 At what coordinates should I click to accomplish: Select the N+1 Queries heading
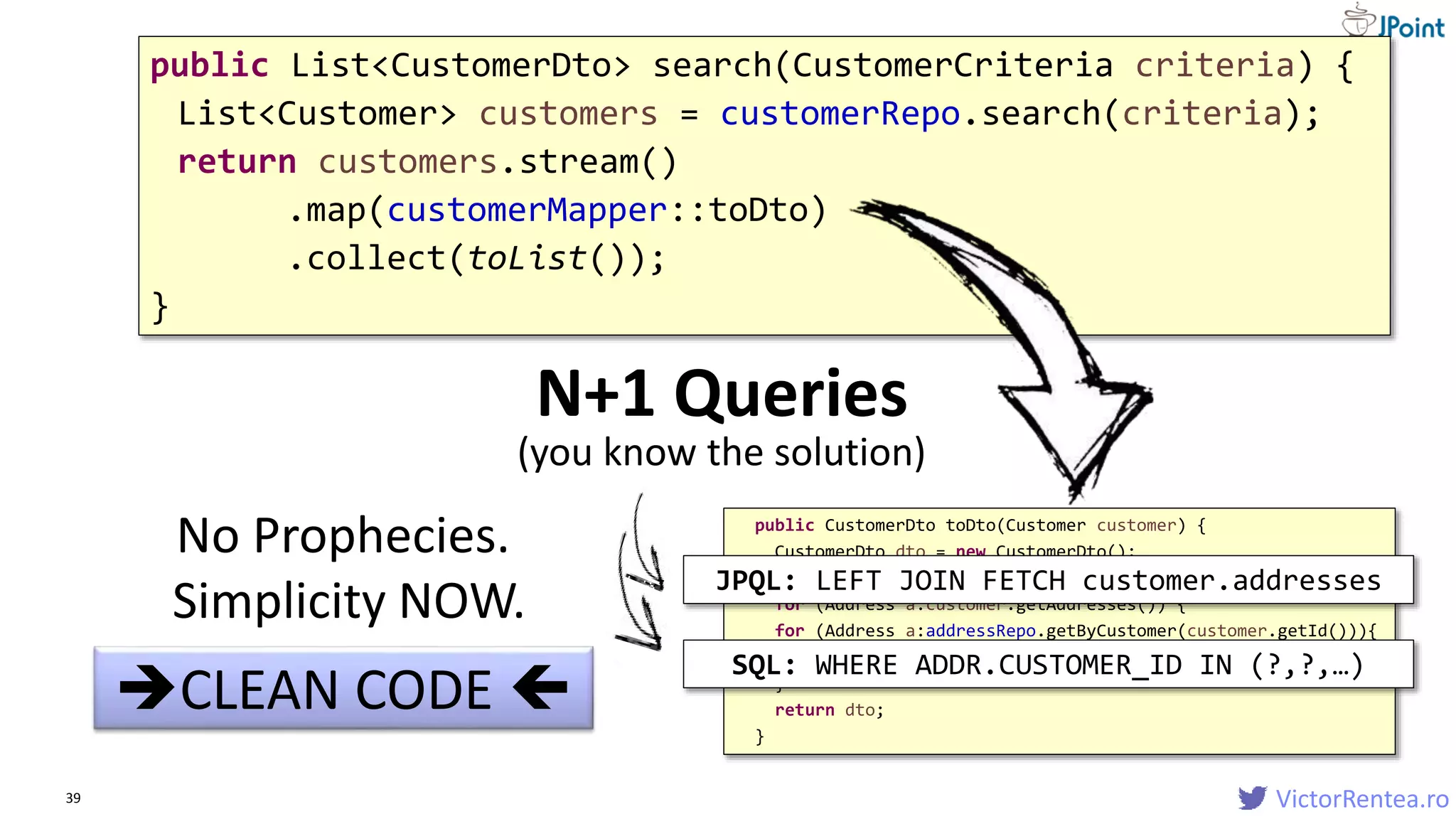tap(722, 394)
